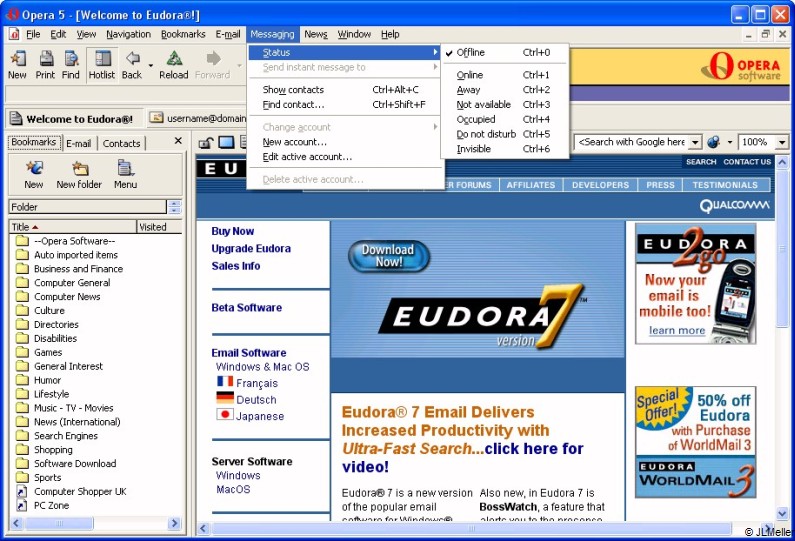Click the page vertical scrollbar down arrow

click(781, 514)
